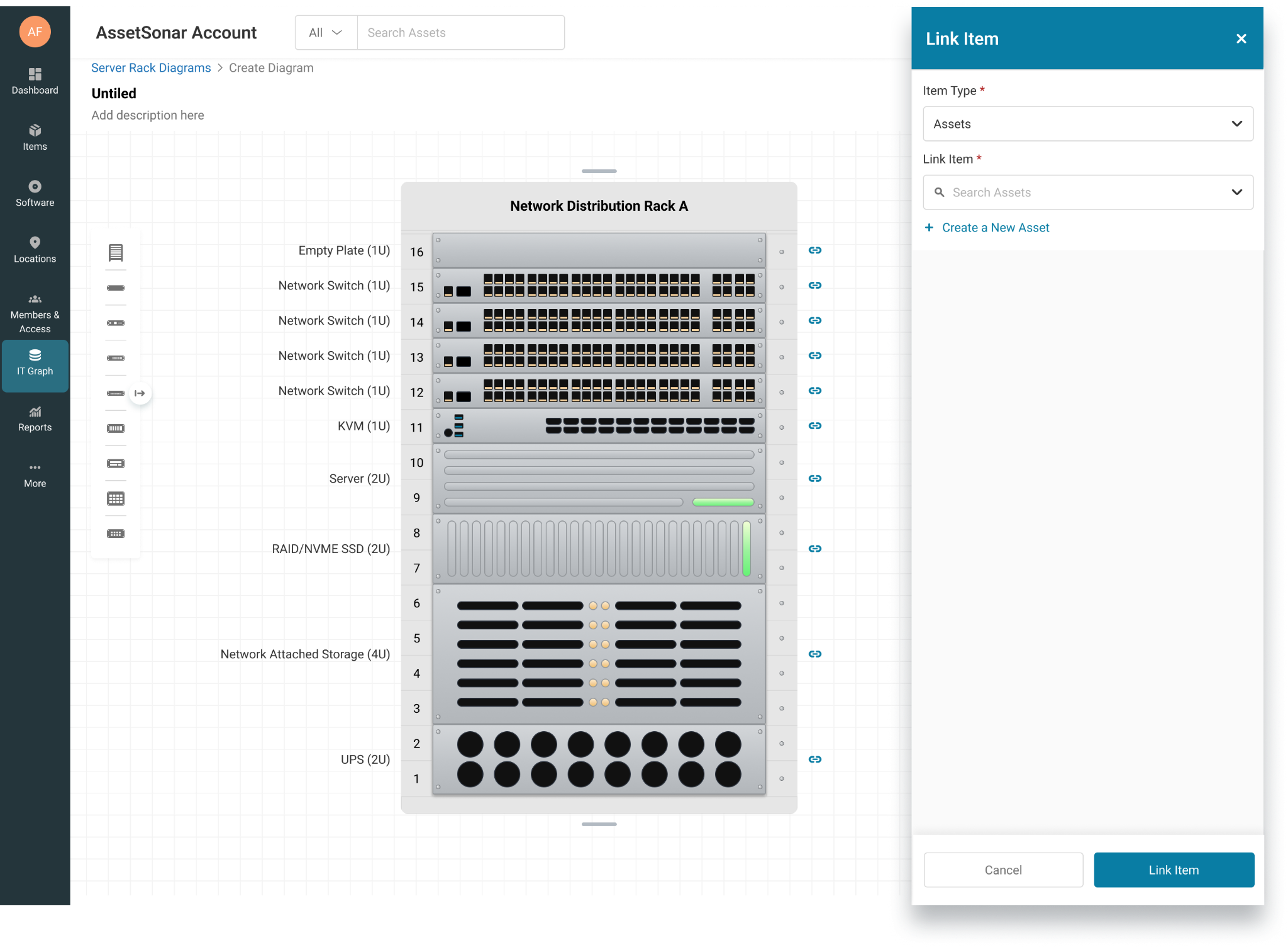Image resolution: width=1288 pixels, height=947 pixels.
Task: Click Add description here text
Action: [x=148, y=115]
